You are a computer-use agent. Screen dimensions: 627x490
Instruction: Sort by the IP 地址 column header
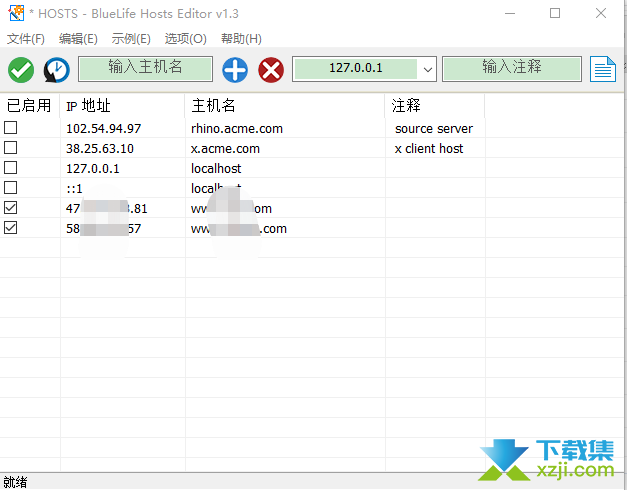pos(122,106)
